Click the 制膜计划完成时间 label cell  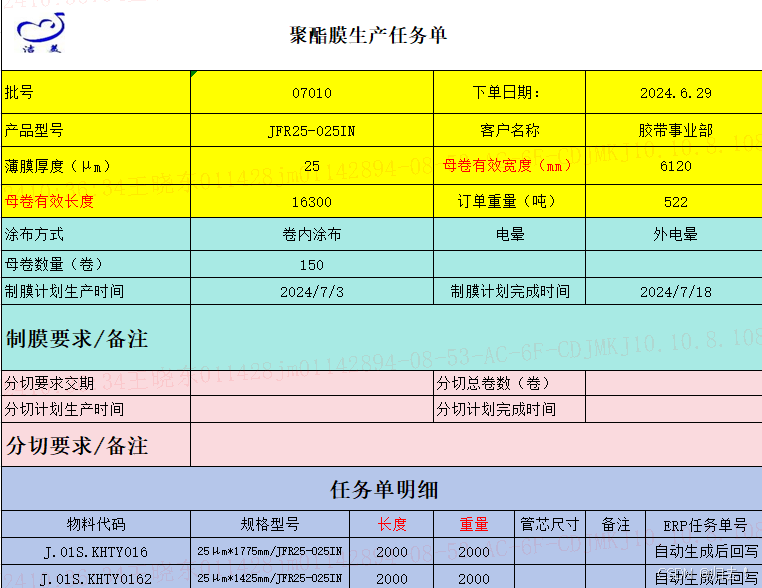[x=509, y=292]
